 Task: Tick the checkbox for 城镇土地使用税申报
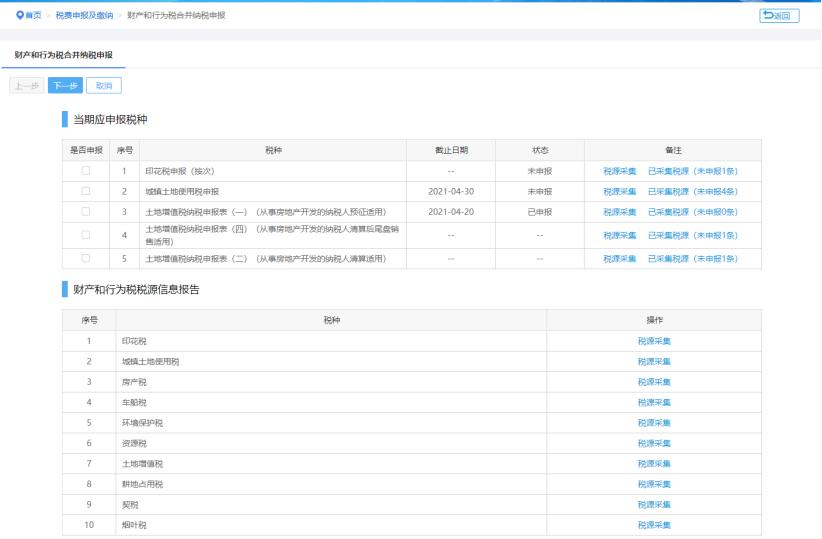point(86,191)
